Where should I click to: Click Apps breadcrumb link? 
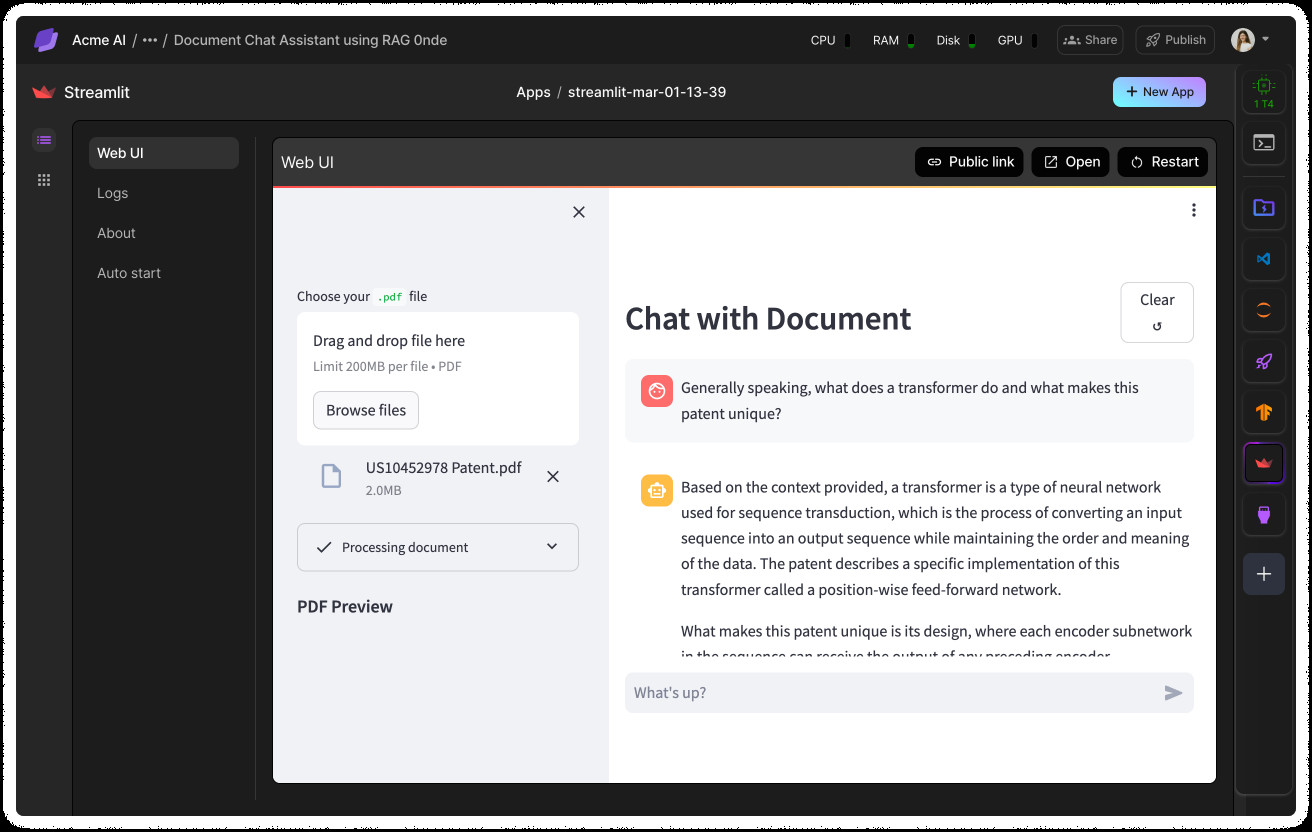pos(533,92)
